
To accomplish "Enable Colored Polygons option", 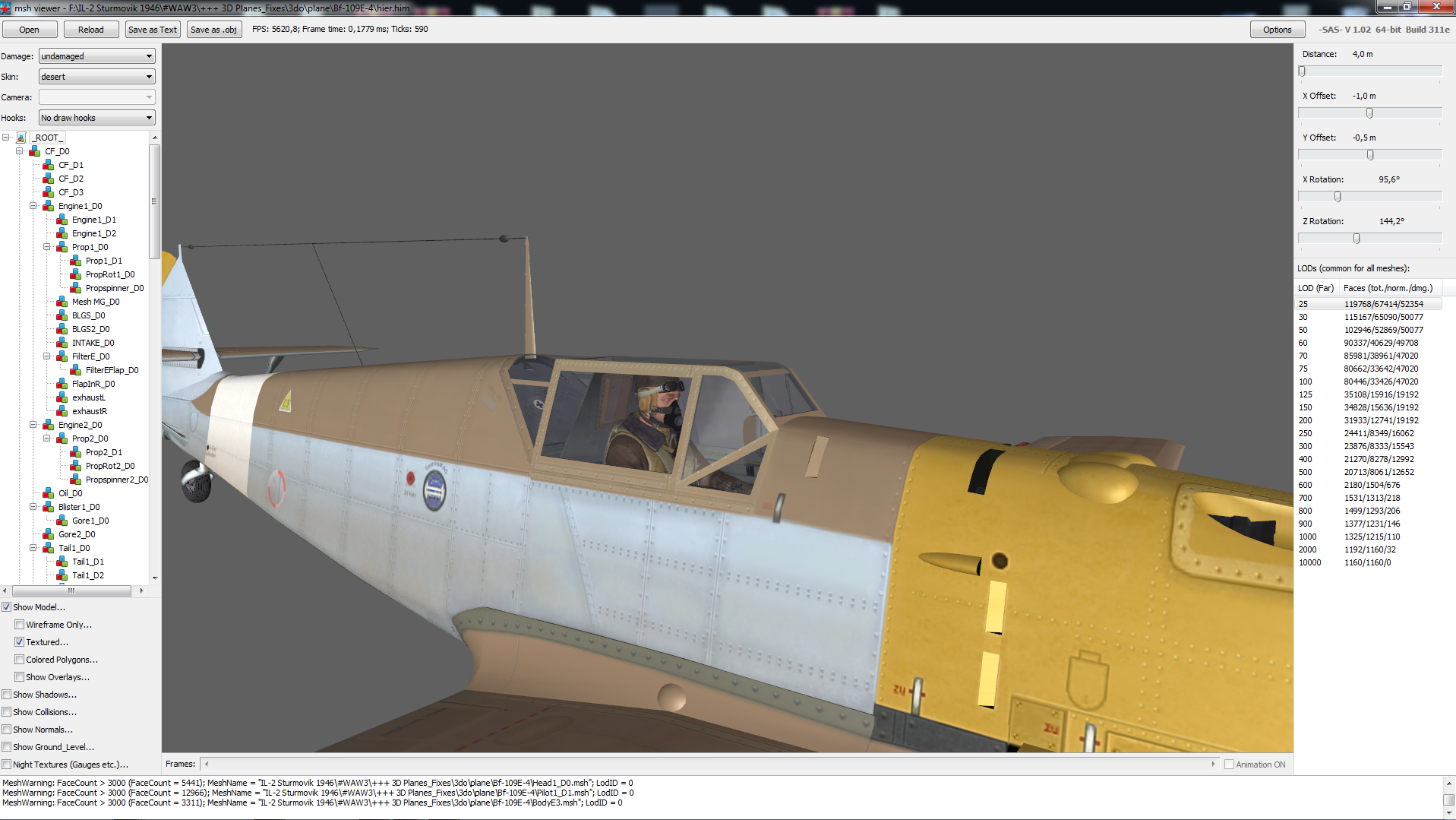I will pos(20,660).
